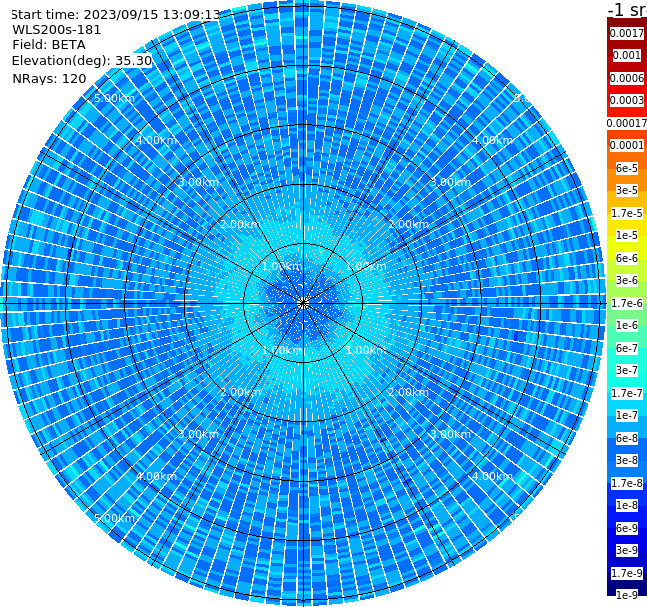Viewport: 647px width, 607px height.
Task: Select the lower-right 3.00km ring label
Action: (451, 434)
